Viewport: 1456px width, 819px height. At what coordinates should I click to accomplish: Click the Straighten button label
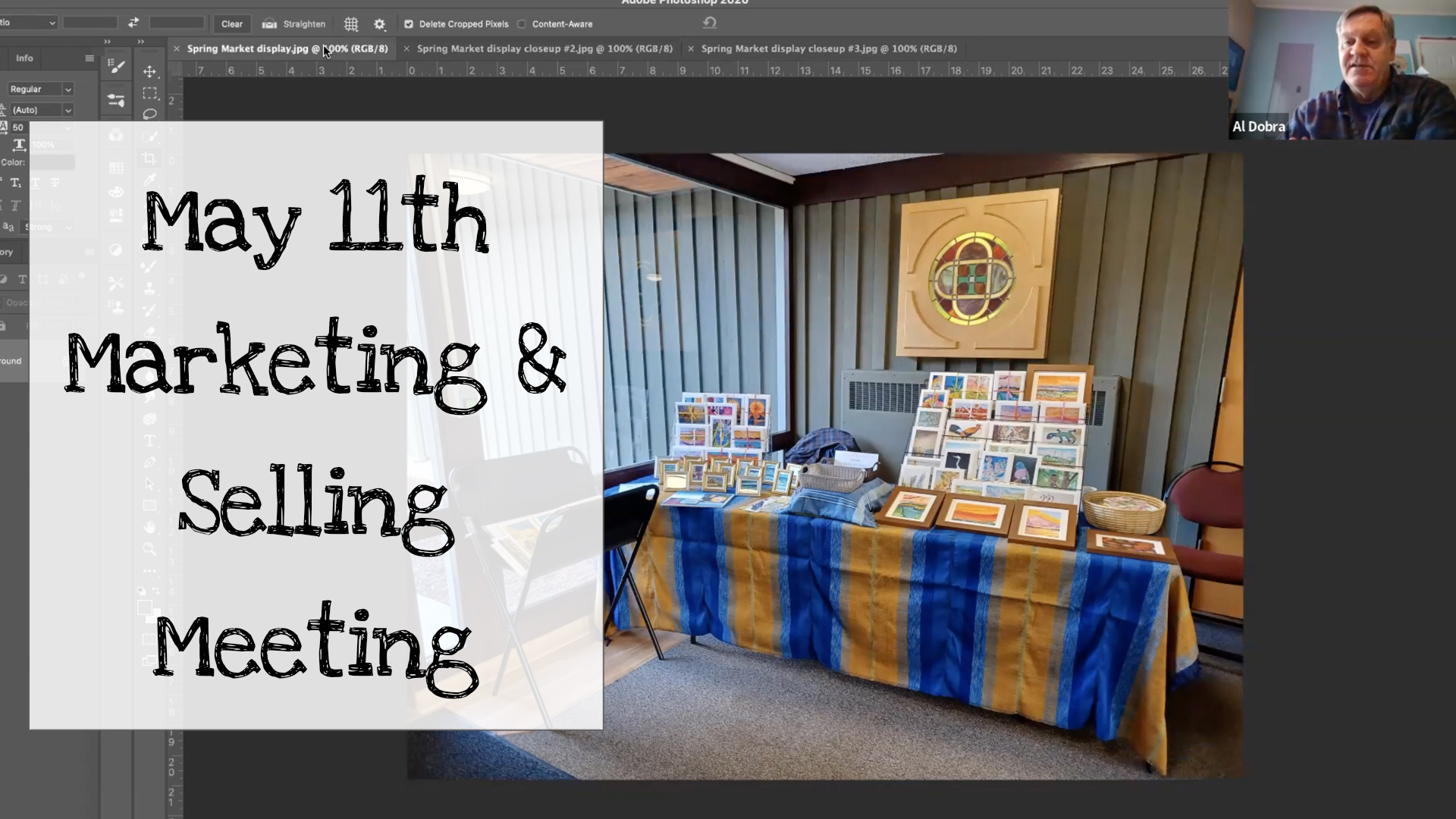point(304,24)
